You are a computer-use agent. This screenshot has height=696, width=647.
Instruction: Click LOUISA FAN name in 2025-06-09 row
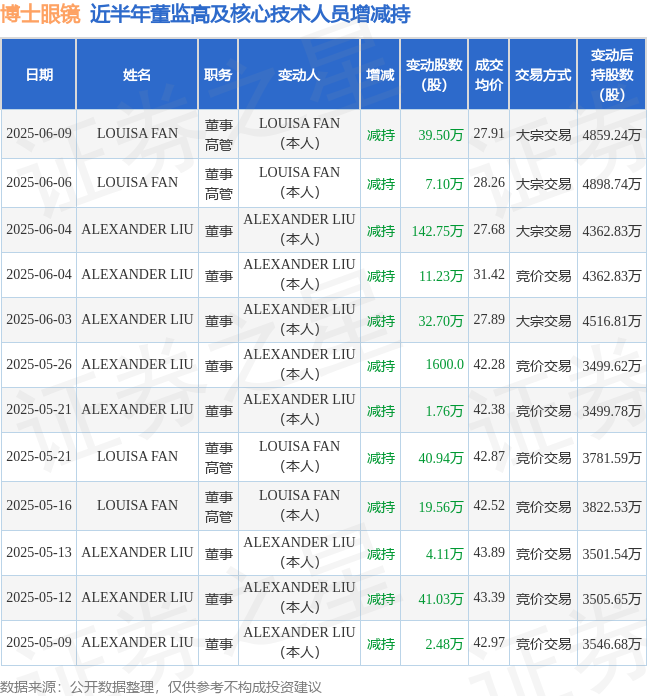[137, 134]
